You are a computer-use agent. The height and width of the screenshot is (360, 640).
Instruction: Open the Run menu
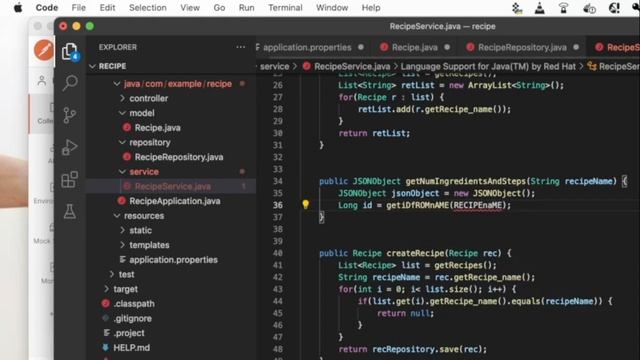pyautogui.click(x=247, y=8)
